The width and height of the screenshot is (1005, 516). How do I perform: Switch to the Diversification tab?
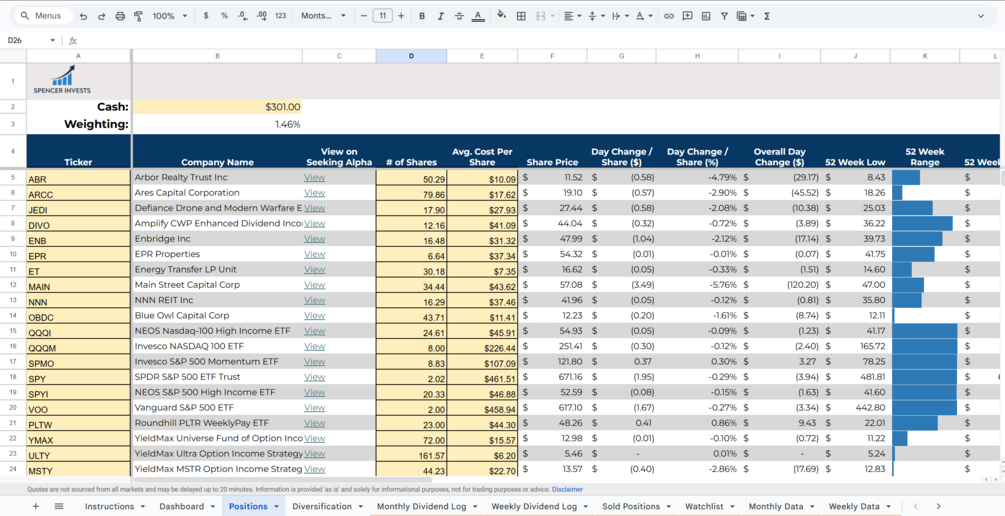(x=322, y=506)
